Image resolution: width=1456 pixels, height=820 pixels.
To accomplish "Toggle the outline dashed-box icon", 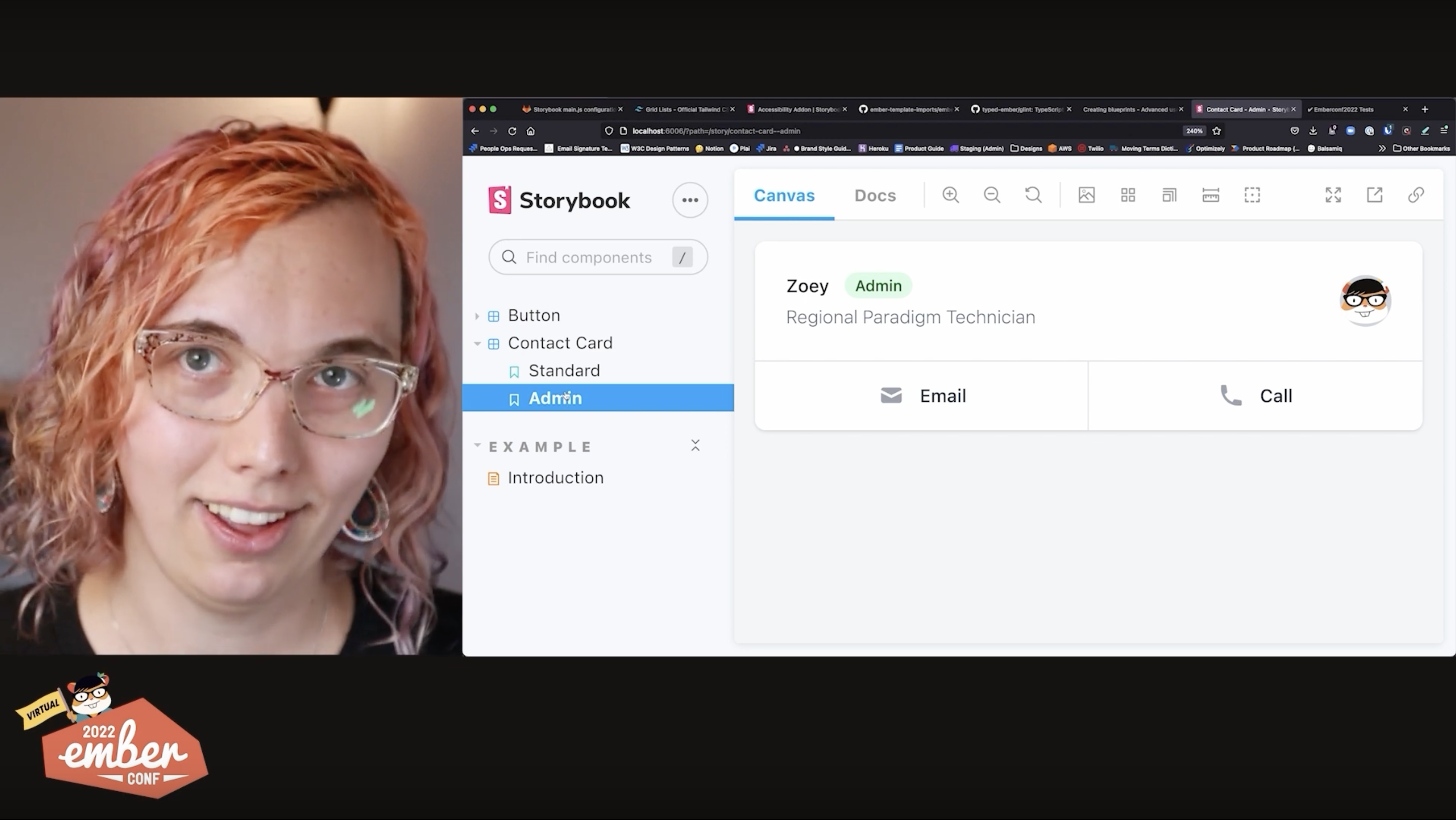I will (x=1252, y=195).
